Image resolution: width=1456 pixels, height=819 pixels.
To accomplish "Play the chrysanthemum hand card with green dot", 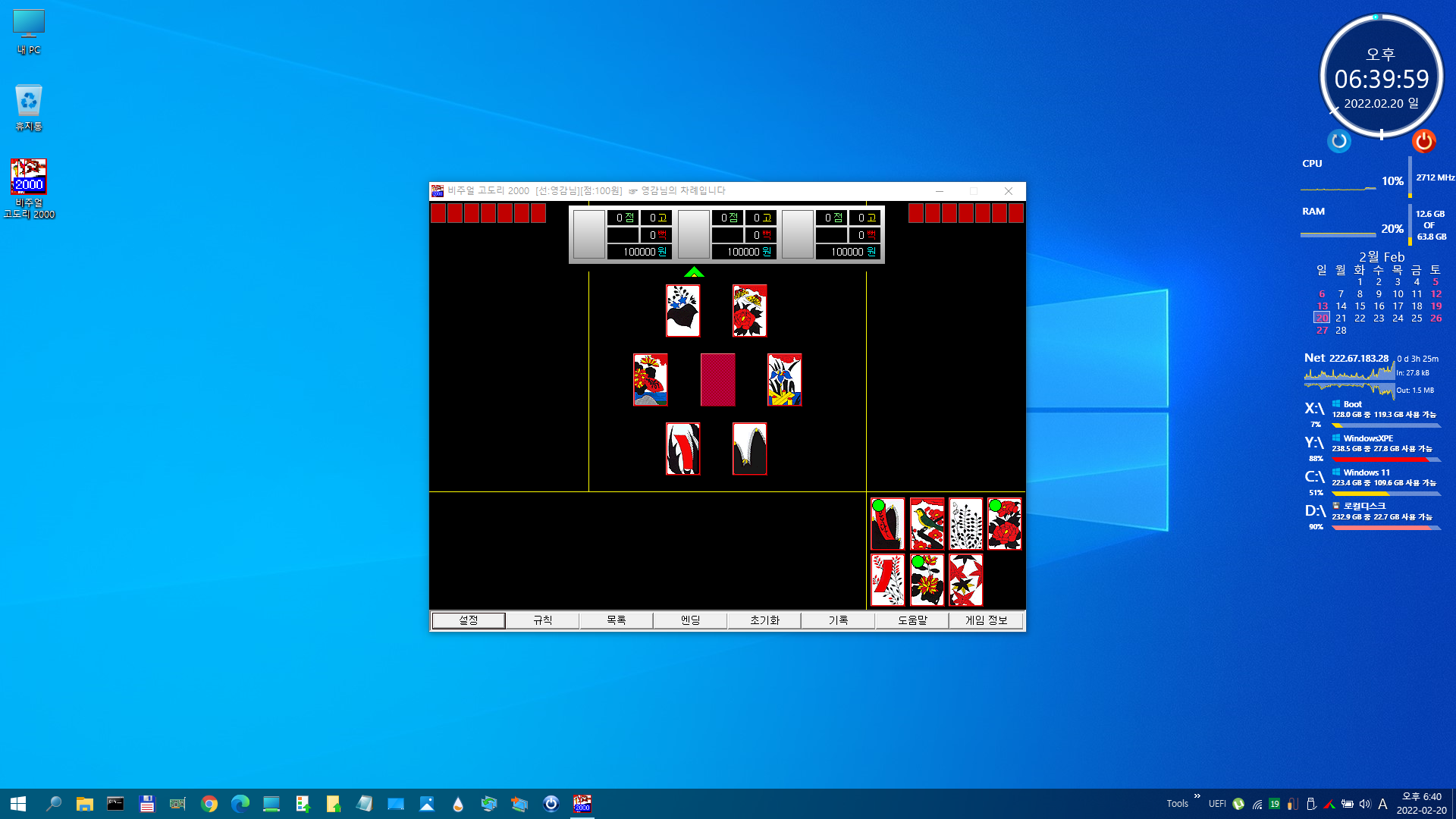I will (x=927, y=580).
